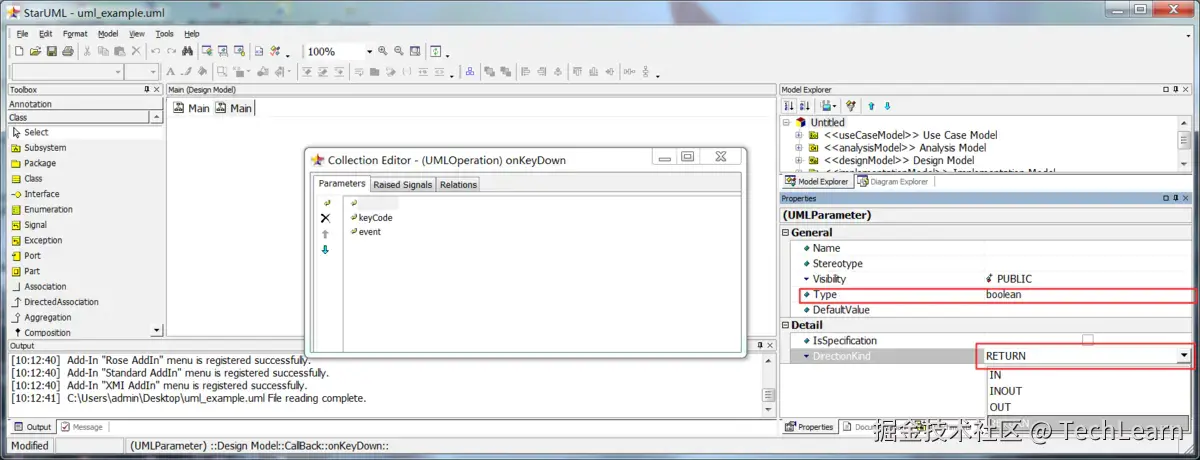Open the font name dropdown
The width and height of the screenshot is (1200, 460).
click(116, 72)
